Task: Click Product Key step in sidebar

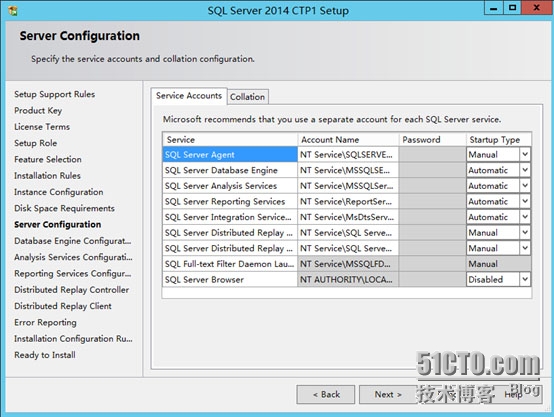Action: (38, 111)
